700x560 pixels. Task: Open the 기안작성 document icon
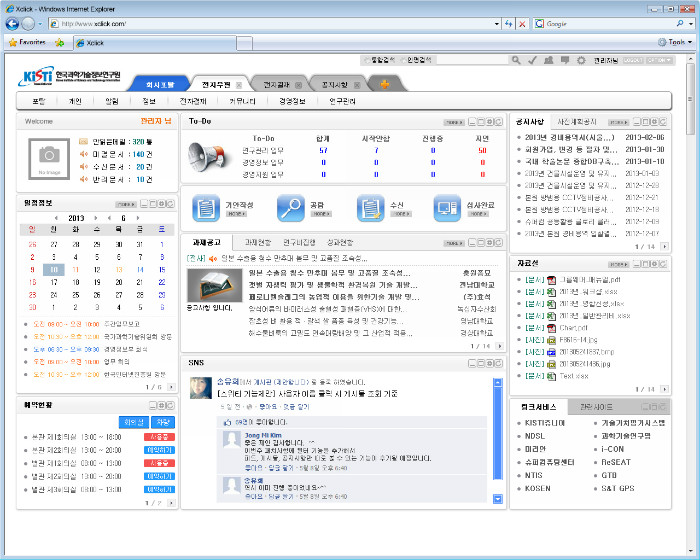coord(206,208)
